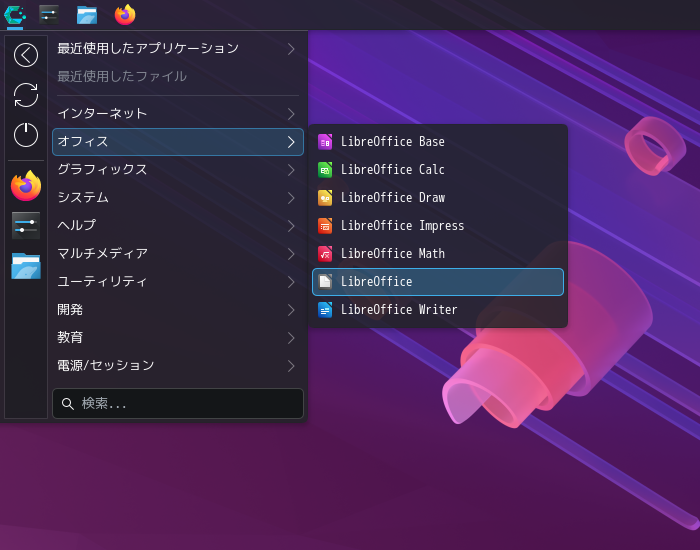
Task: Click the LibreOffice Math red icon
Action: tap(325, 254)
